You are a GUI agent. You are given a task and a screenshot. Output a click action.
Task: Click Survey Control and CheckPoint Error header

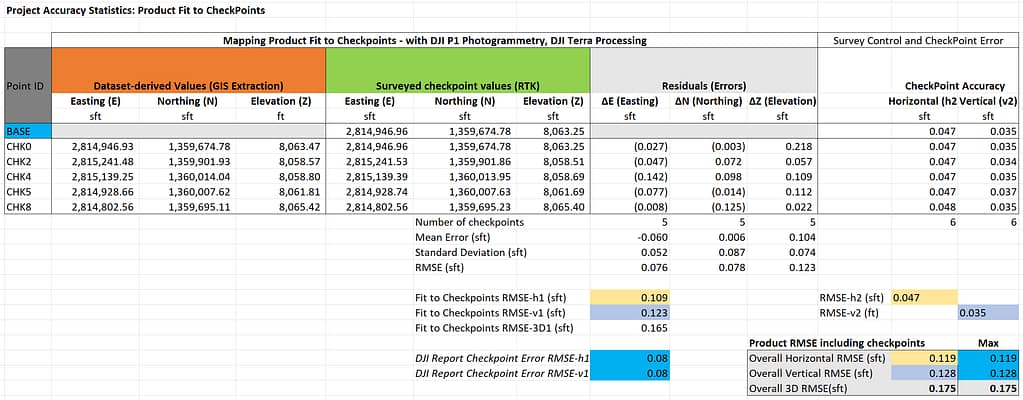coord(916,40)
